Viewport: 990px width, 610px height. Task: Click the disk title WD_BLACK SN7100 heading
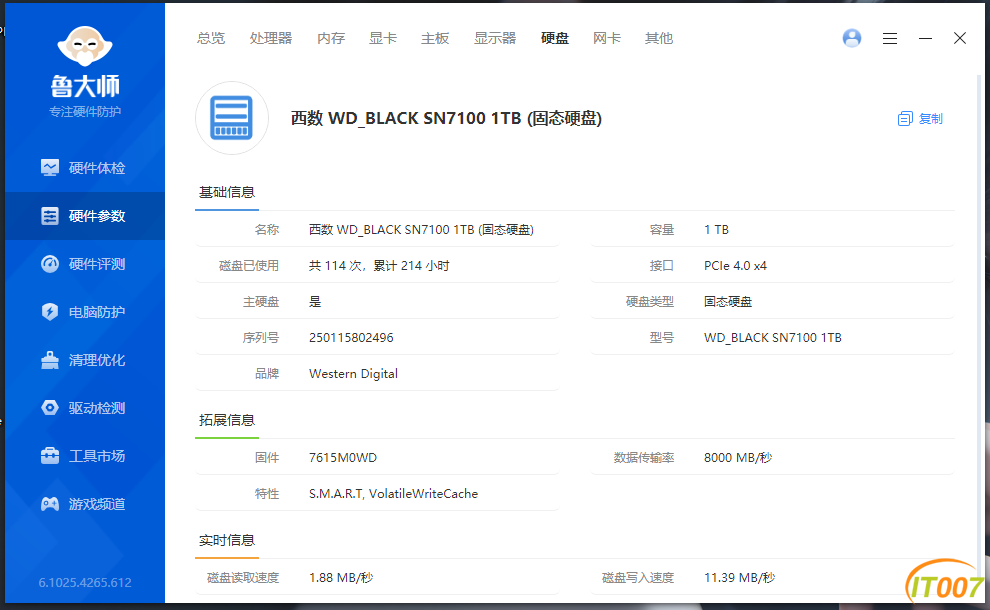446,118
